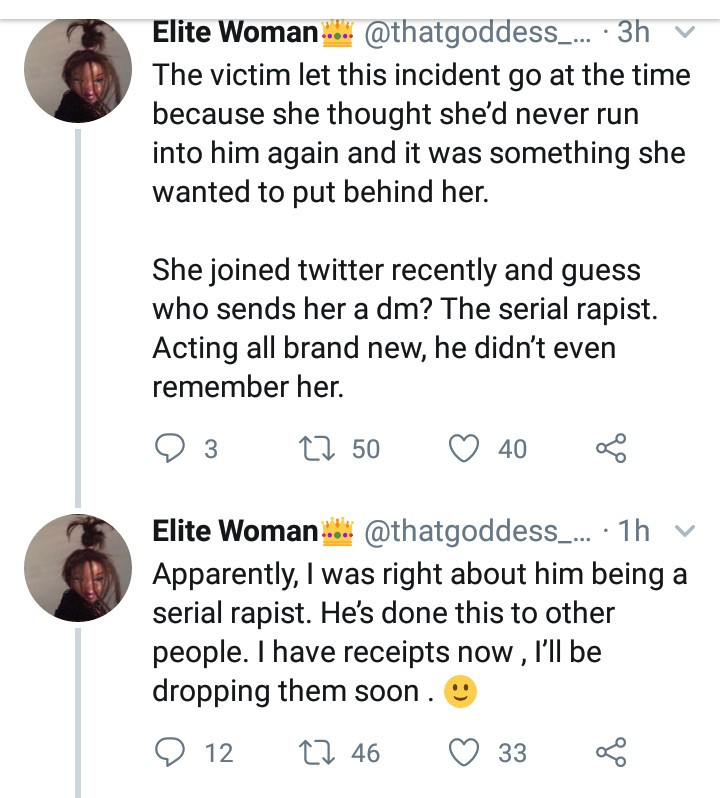The width and height of the screenshot is (720, 798).
Task: Open profile picture on first tweet
Action: pos(77,70)
